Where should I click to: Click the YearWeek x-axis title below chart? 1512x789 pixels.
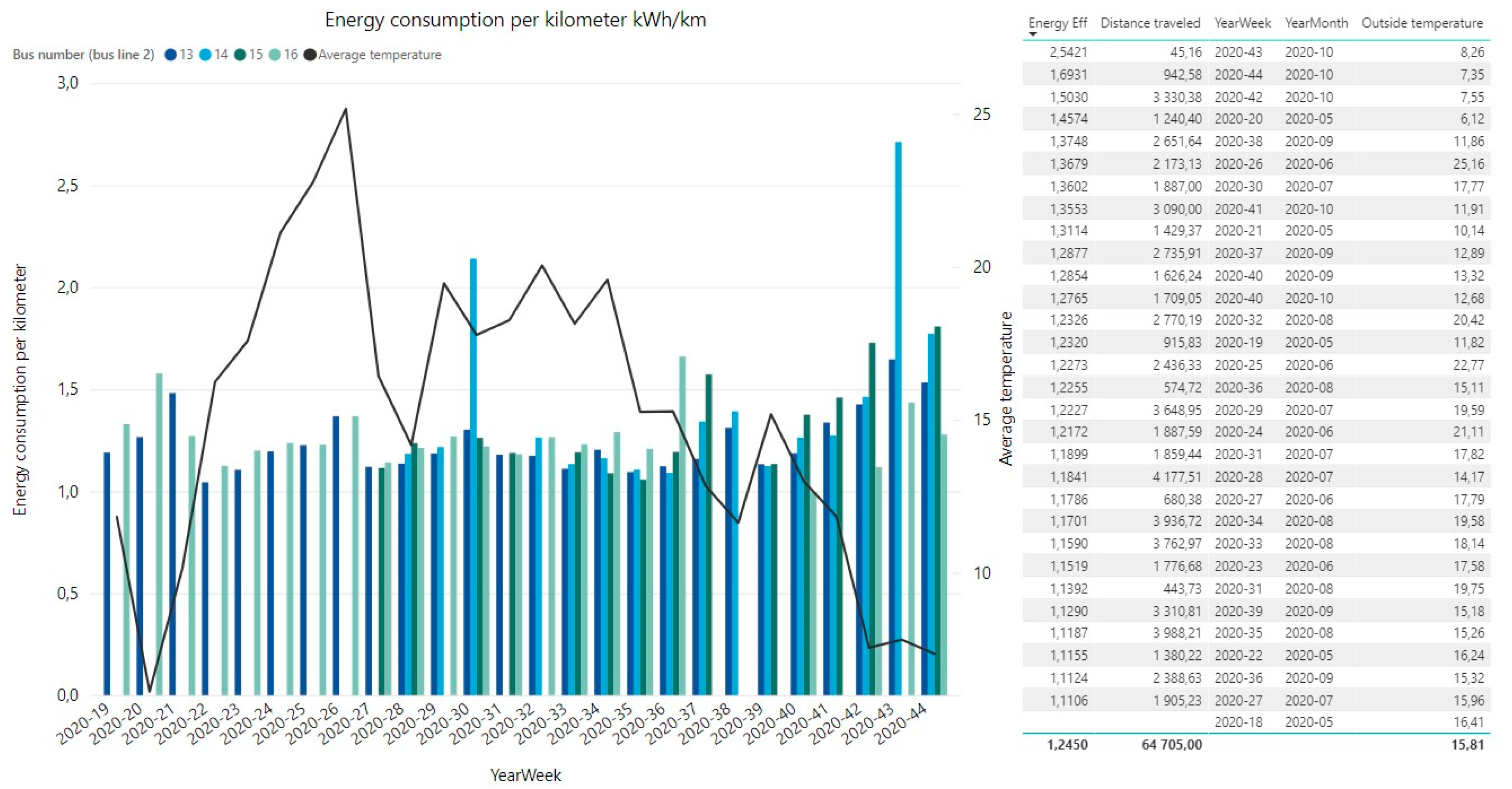(525, 775)
